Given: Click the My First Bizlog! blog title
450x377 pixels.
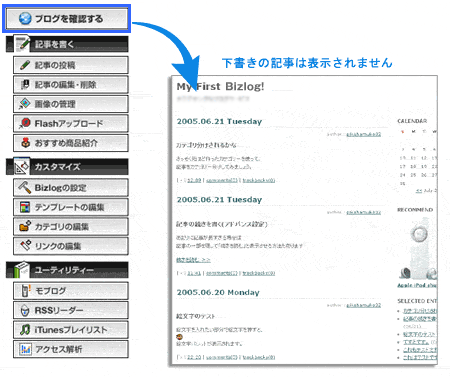Looking at the screenshot, I should (220, 87).
